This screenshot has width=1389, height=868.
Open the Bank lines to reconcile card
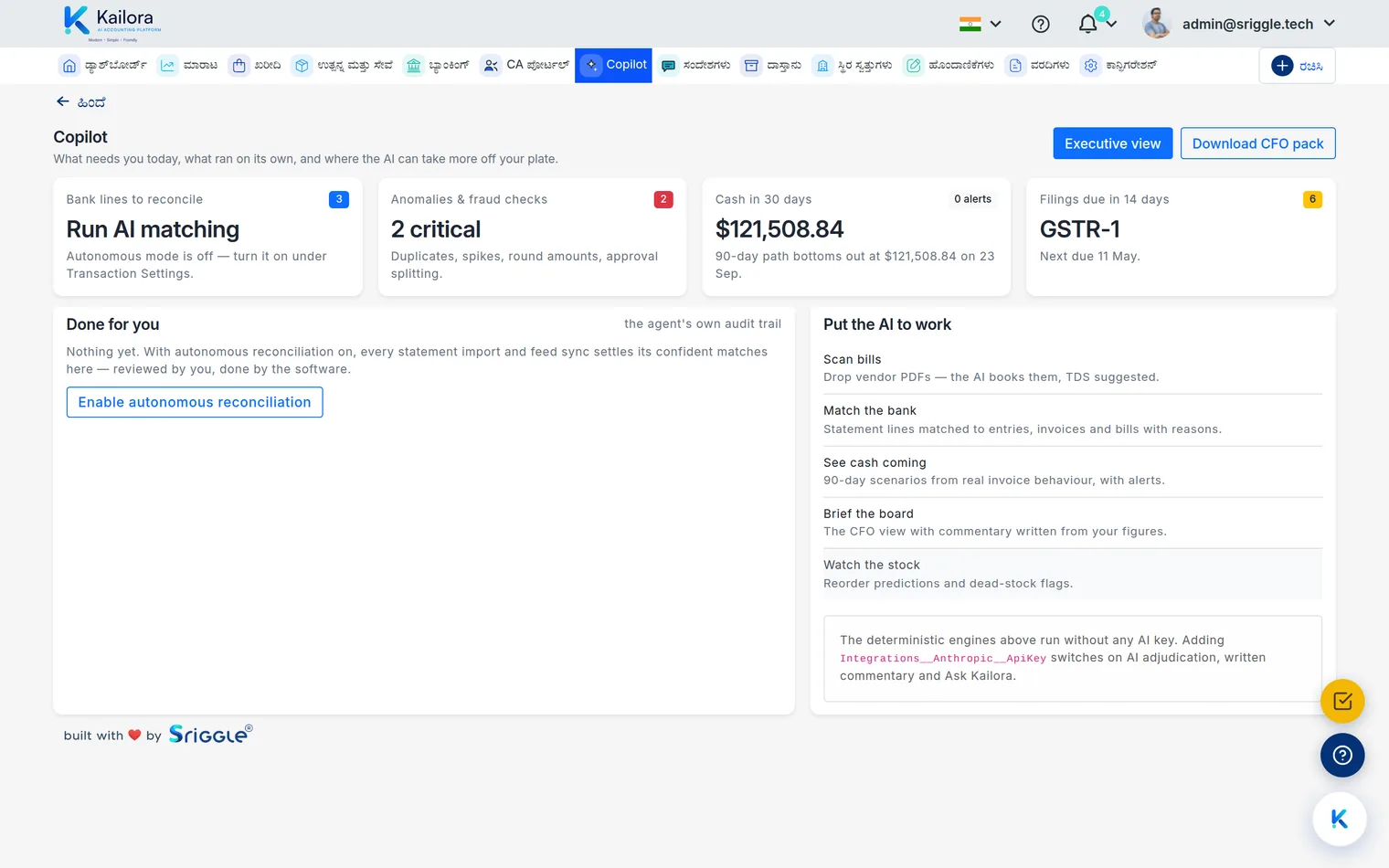[207, 237]
